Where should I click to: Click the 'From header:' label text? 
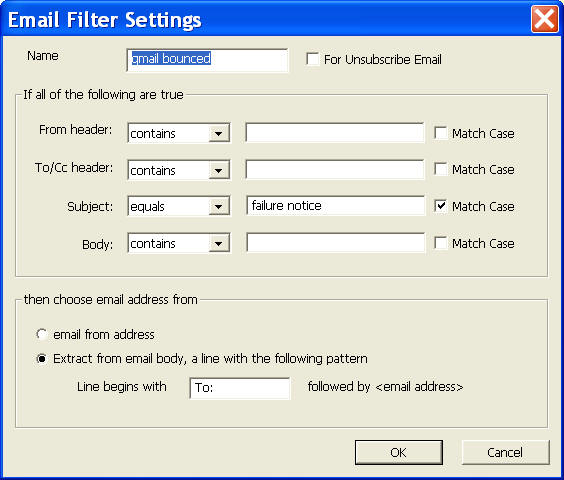tap(76, 130)
